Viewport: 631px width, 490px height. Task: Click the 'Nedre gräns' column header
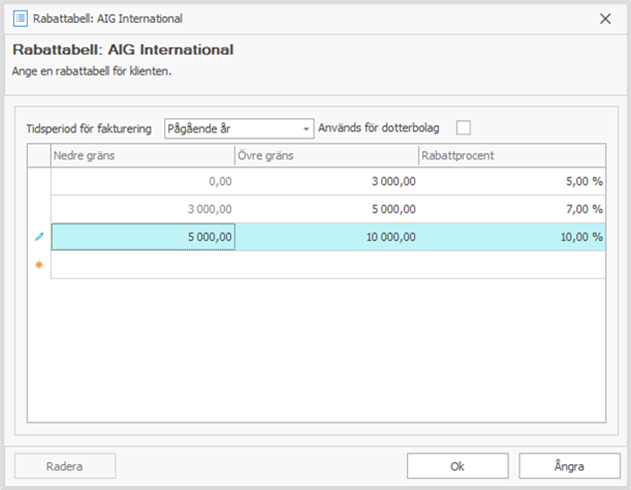coord(142,155)
